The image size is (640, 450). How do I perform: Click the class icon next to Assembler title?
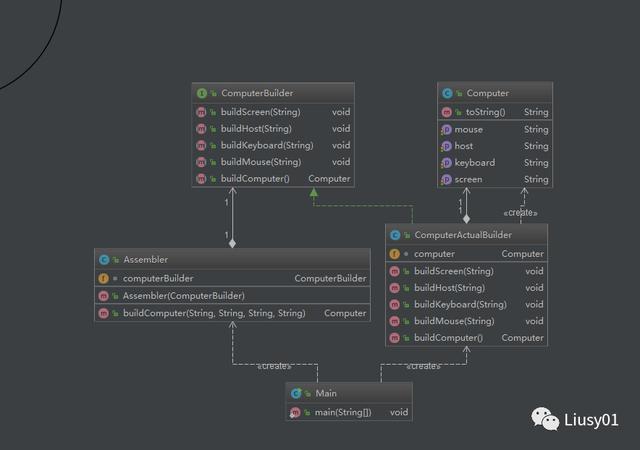coord(103,259)
